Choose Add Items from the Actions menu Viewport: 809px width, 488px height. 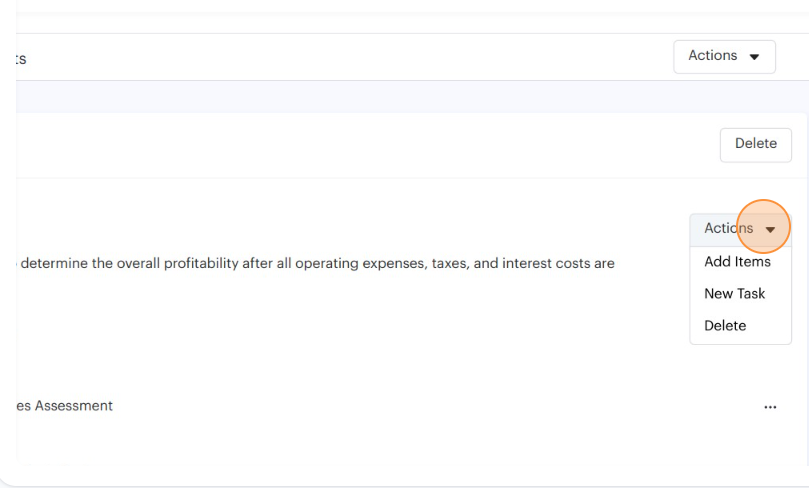737,262
